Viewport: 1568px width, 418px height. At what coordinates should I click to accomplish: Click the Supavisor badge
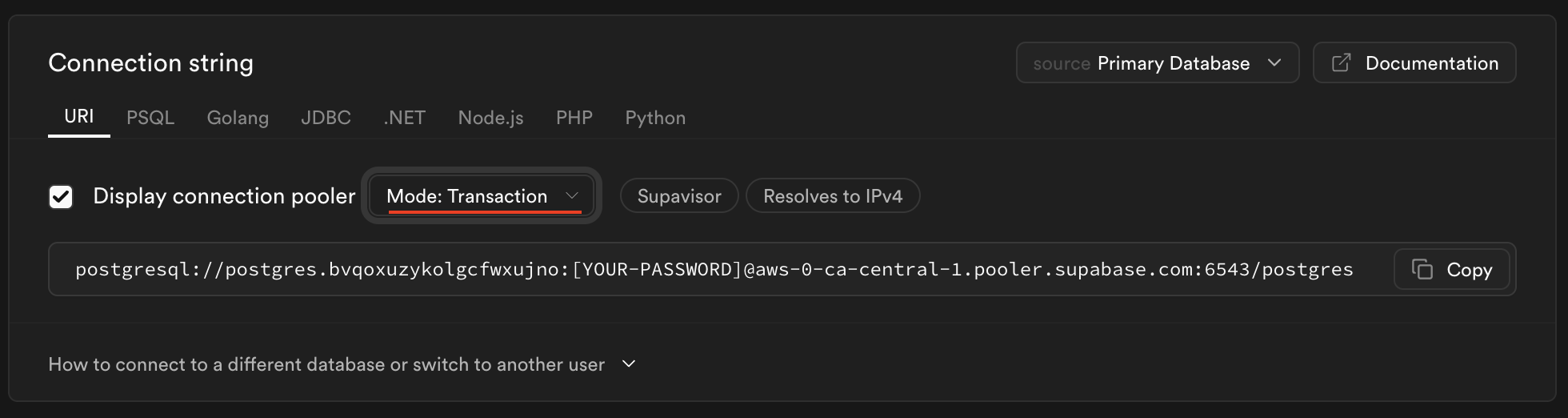(x=679, y=196)
